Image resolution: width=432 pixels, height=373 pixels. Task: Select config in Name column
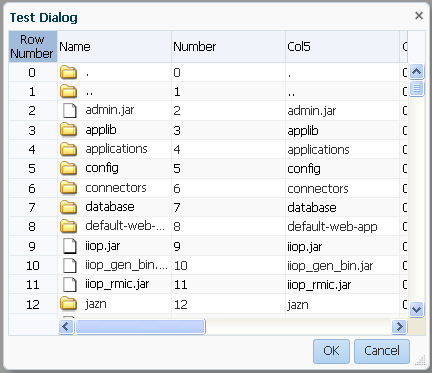pos(102,168)
